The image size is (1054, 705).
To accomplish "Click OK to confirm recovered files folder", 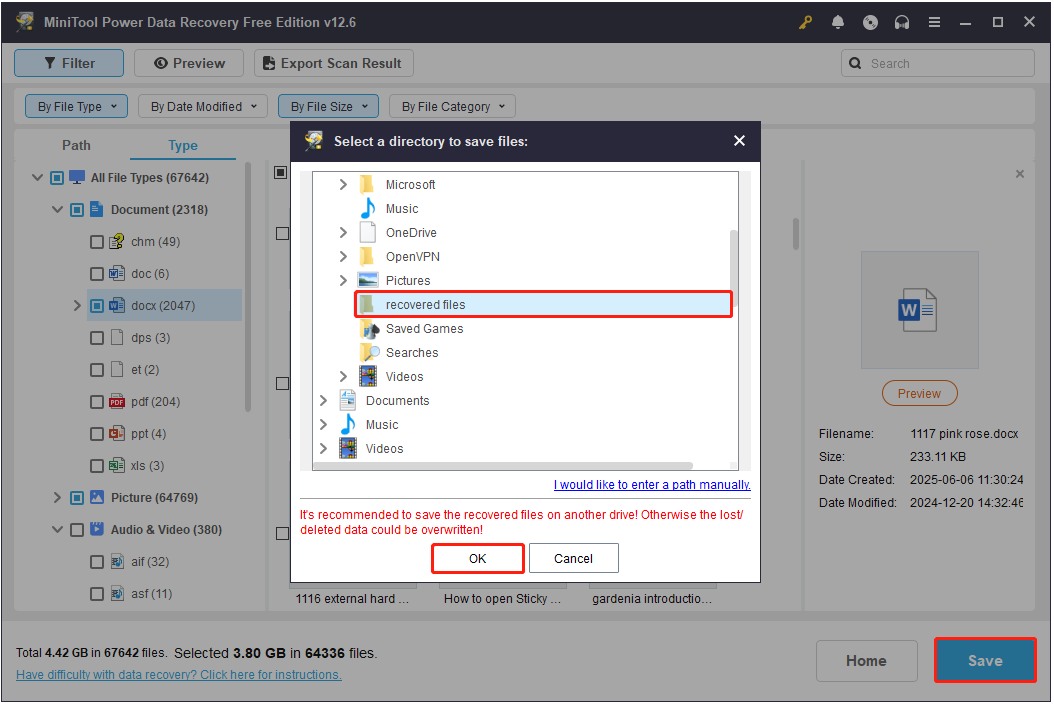I will (477, 558).
